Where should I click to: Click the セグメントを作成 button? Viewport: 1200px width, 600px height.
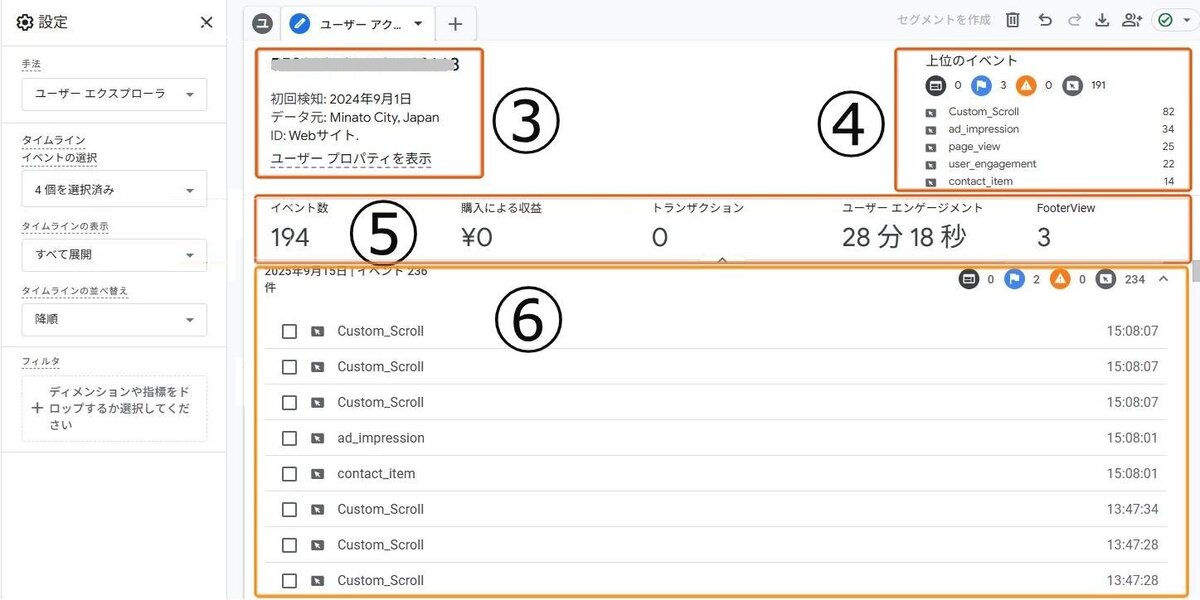tap(944, 21)
